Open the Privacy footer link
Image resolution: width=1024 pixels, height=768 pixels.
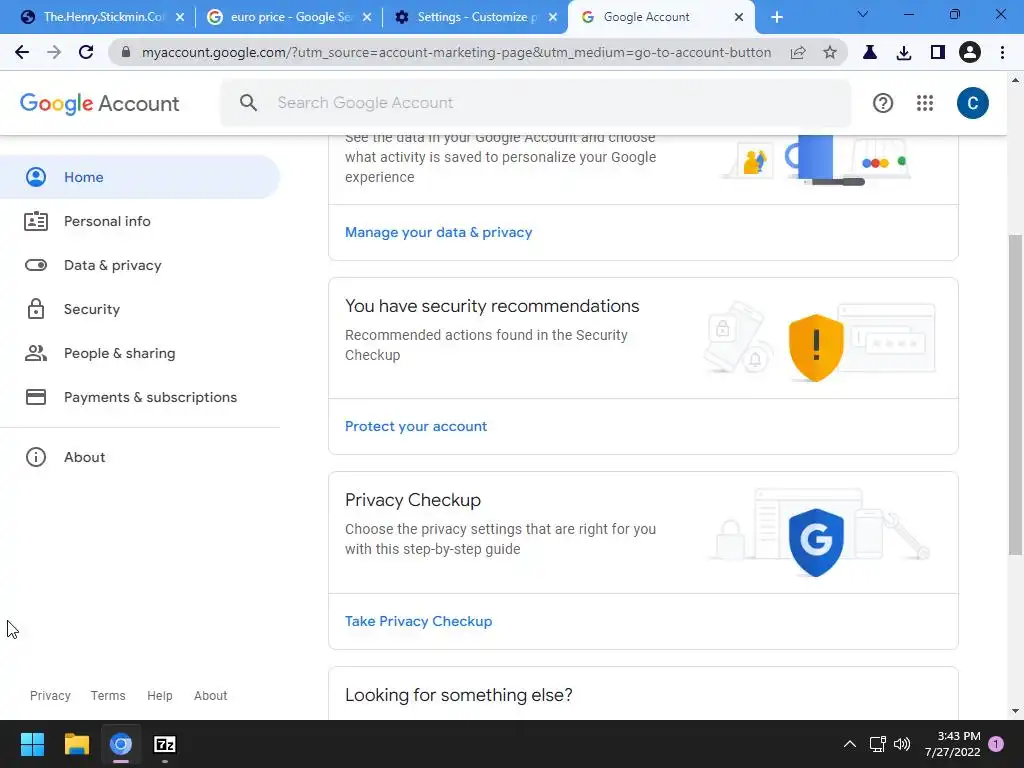(50, 696)
